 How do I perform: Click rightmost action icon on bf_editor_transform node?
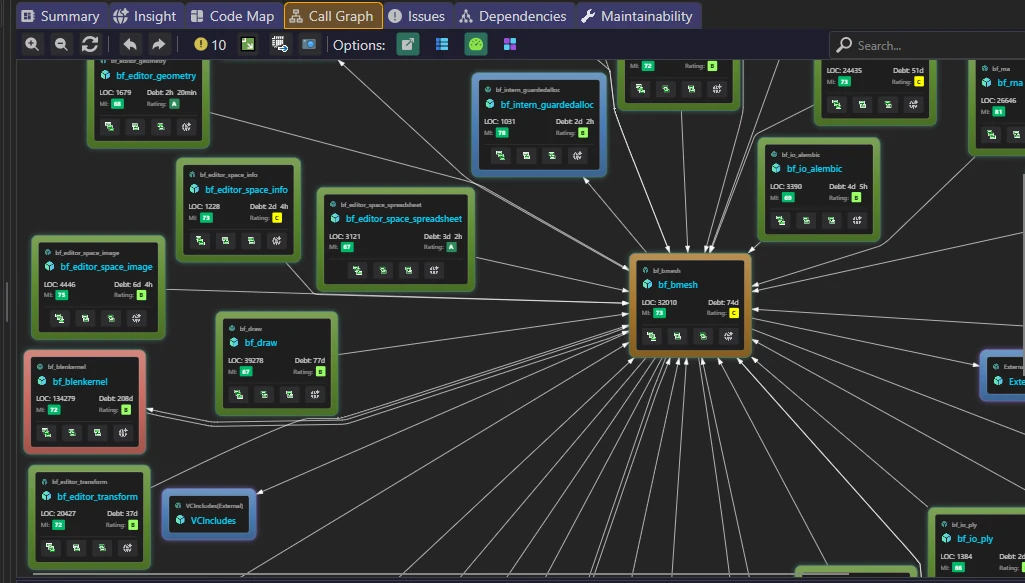[127, 548]
